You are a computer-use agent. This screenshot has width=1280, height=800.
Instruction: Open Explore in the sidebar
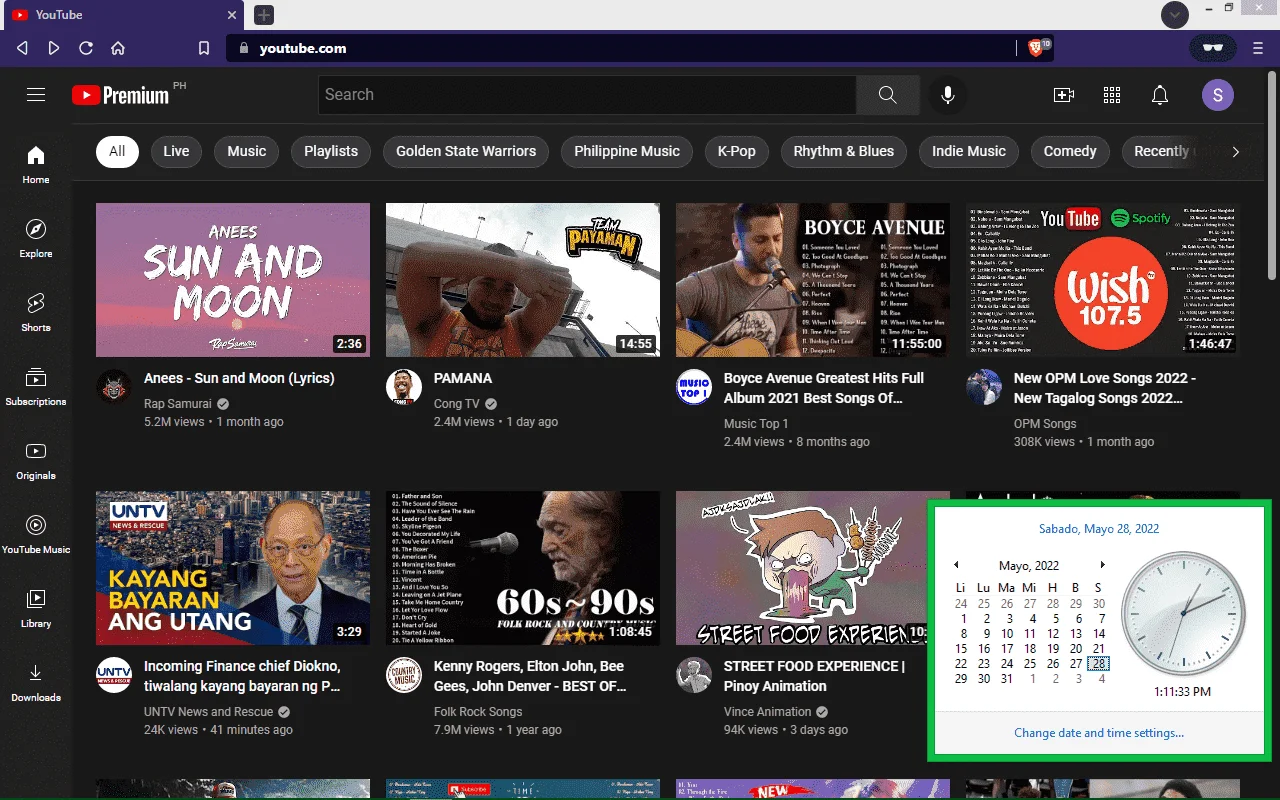pyautogui.click(x=36, y=237)
